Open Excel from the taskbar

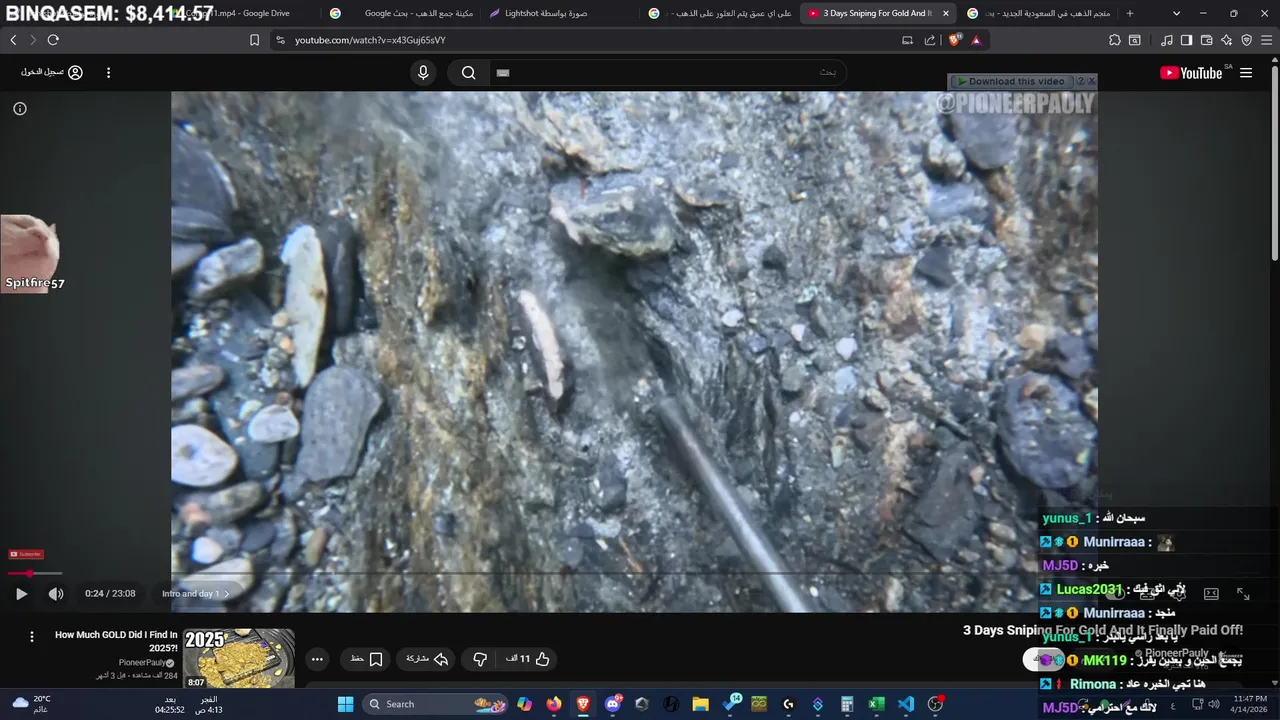[x=876, y=704]
